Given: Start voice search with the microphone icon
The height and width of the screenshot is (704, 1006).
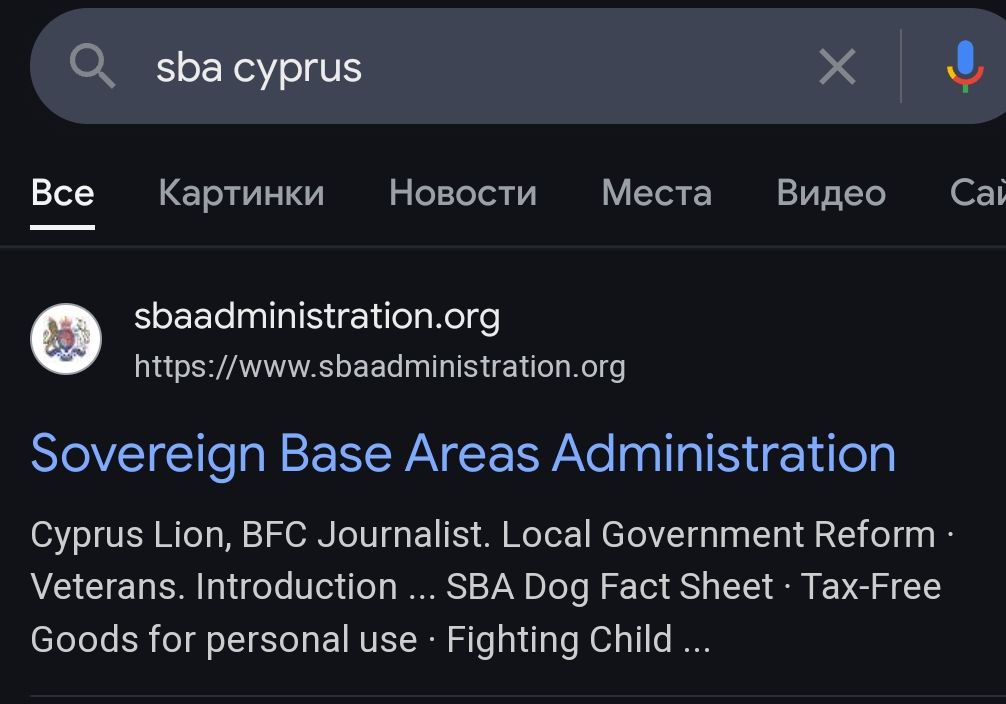Looking at the screenshot, I should coord(965,66).
